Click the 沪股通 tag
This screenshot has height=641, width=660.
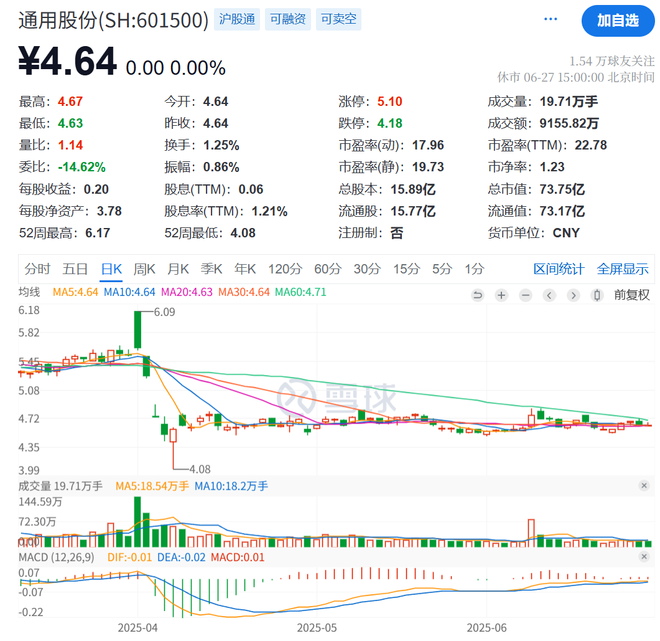[x=237, y=19]
